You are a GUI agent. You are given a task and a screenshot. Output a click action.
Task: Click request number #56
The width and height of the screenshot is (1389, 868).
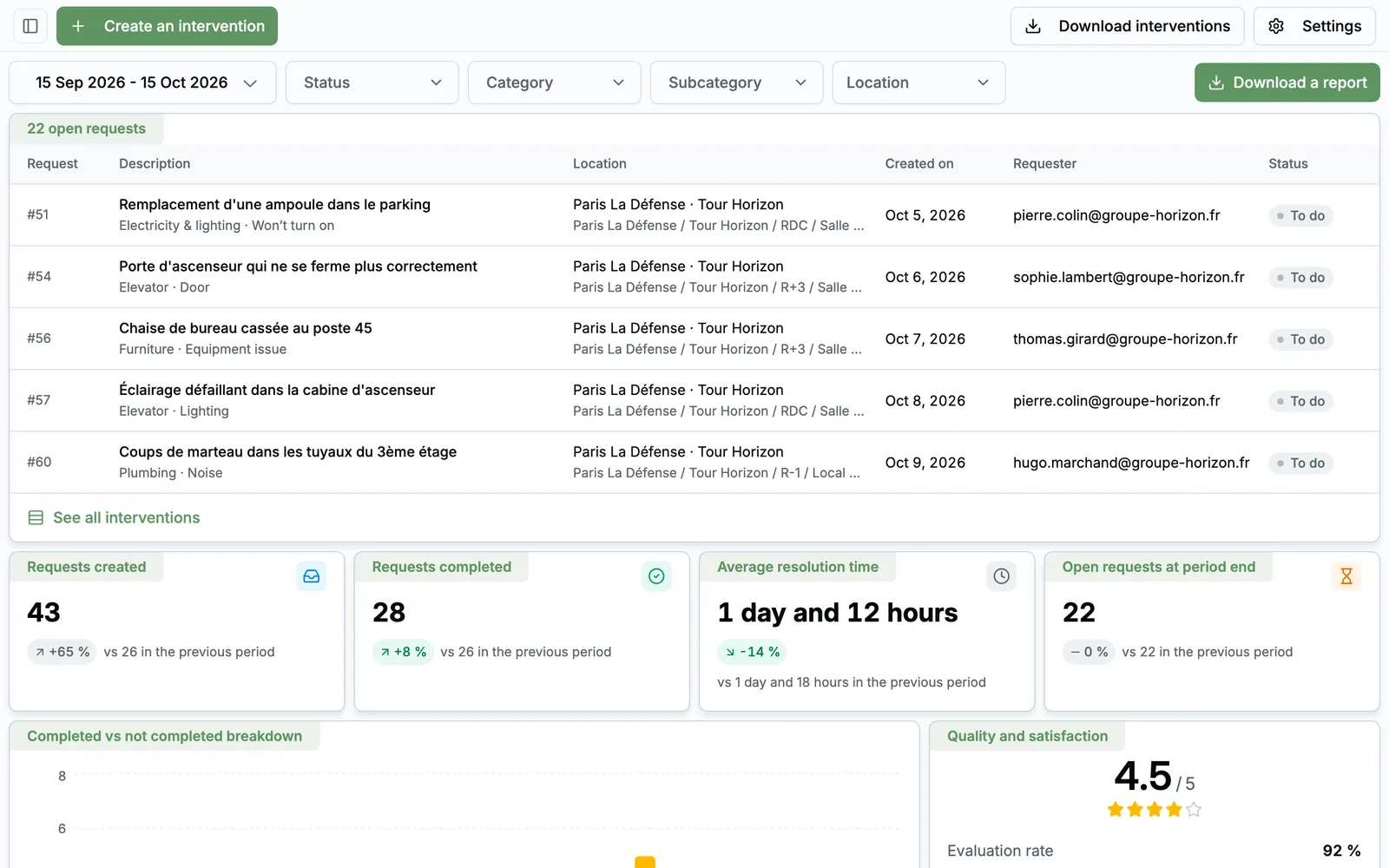(39, 339)
